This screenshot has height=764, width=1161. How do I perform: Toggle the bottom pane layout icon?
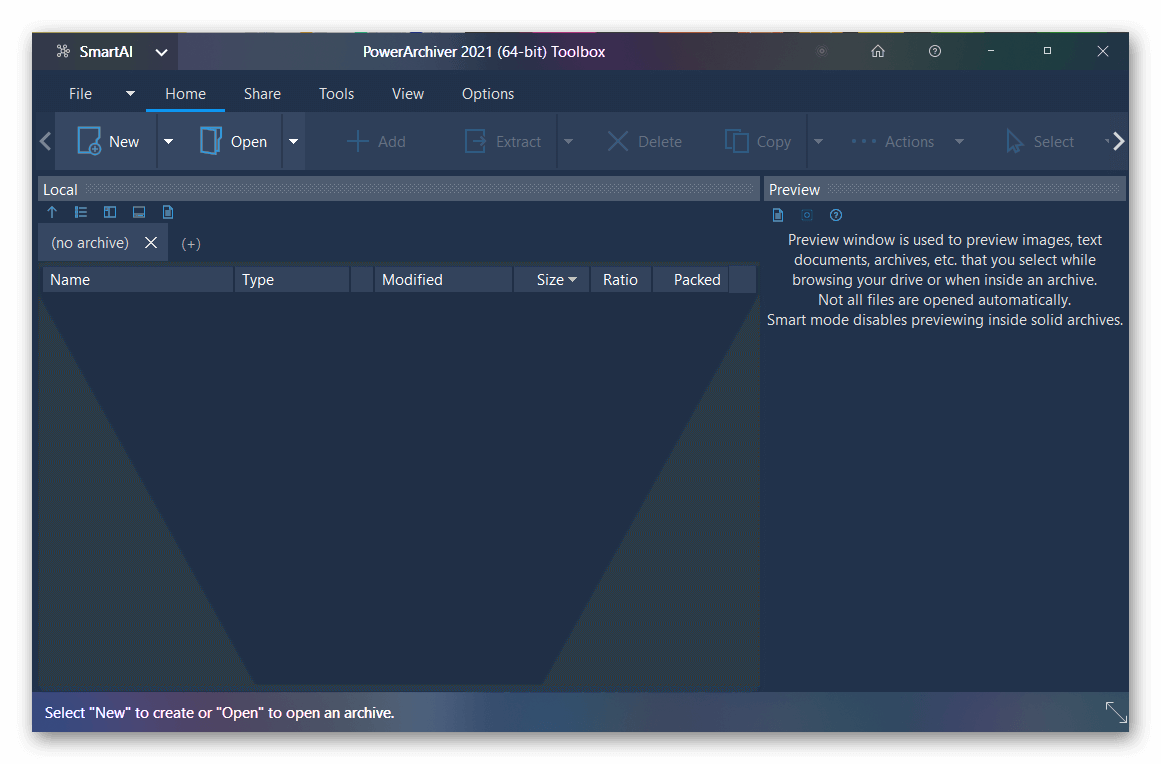point(138,212)
